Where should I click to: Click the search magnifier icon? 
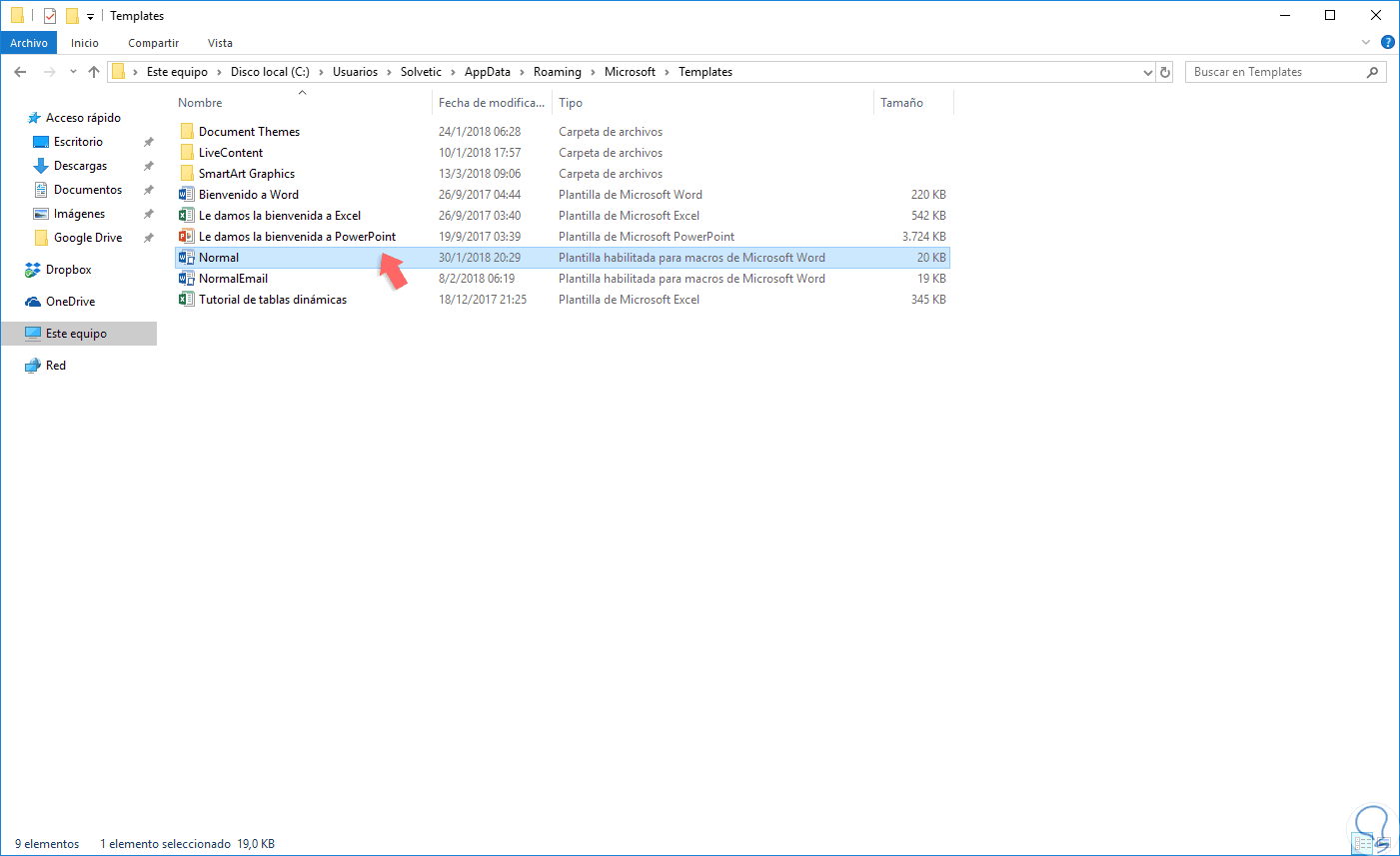(x=1373, y=72)
